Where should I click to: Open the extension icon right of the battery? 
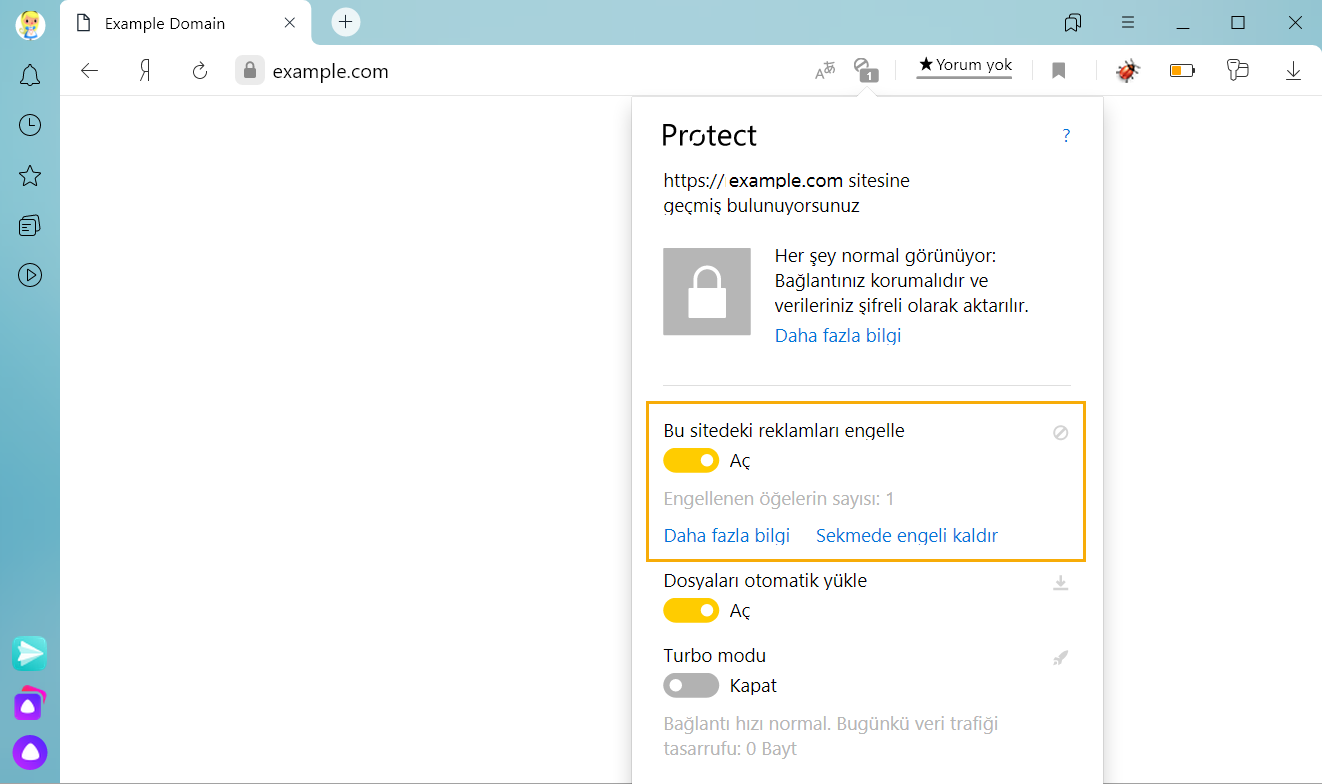(x=1238, y=70)
